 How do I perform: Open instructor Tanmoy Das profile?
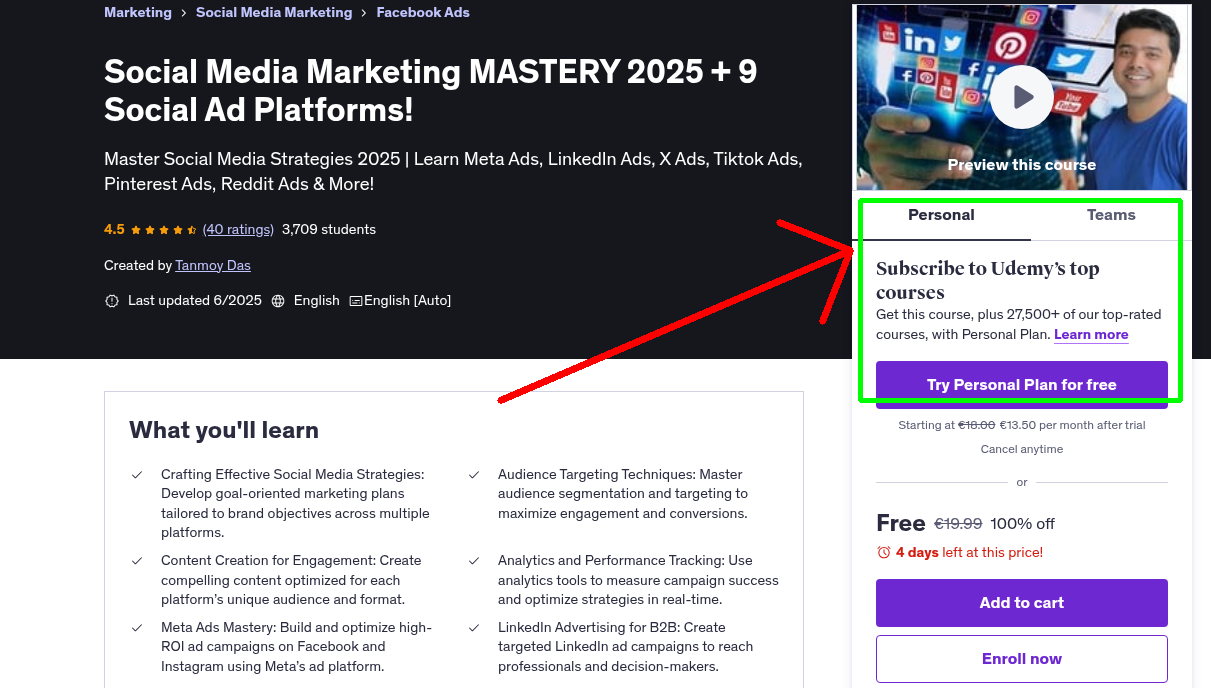tap(213, 265)
